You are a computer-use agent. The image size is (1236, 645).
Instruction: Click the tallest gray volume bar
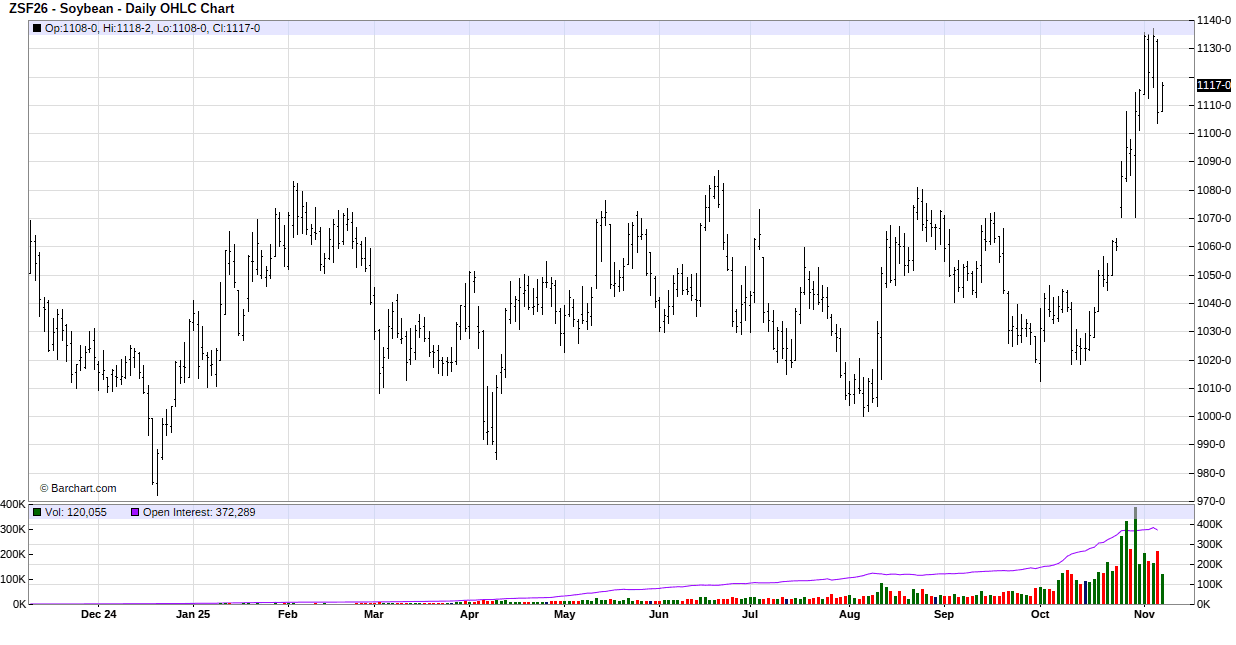click(1135, 513)
